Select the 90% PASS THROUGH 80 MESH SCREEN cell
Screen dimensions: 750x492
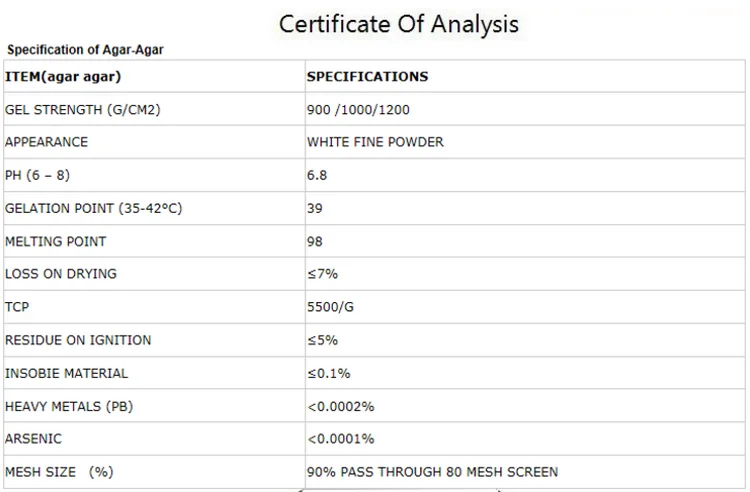(x=432, y=472)
